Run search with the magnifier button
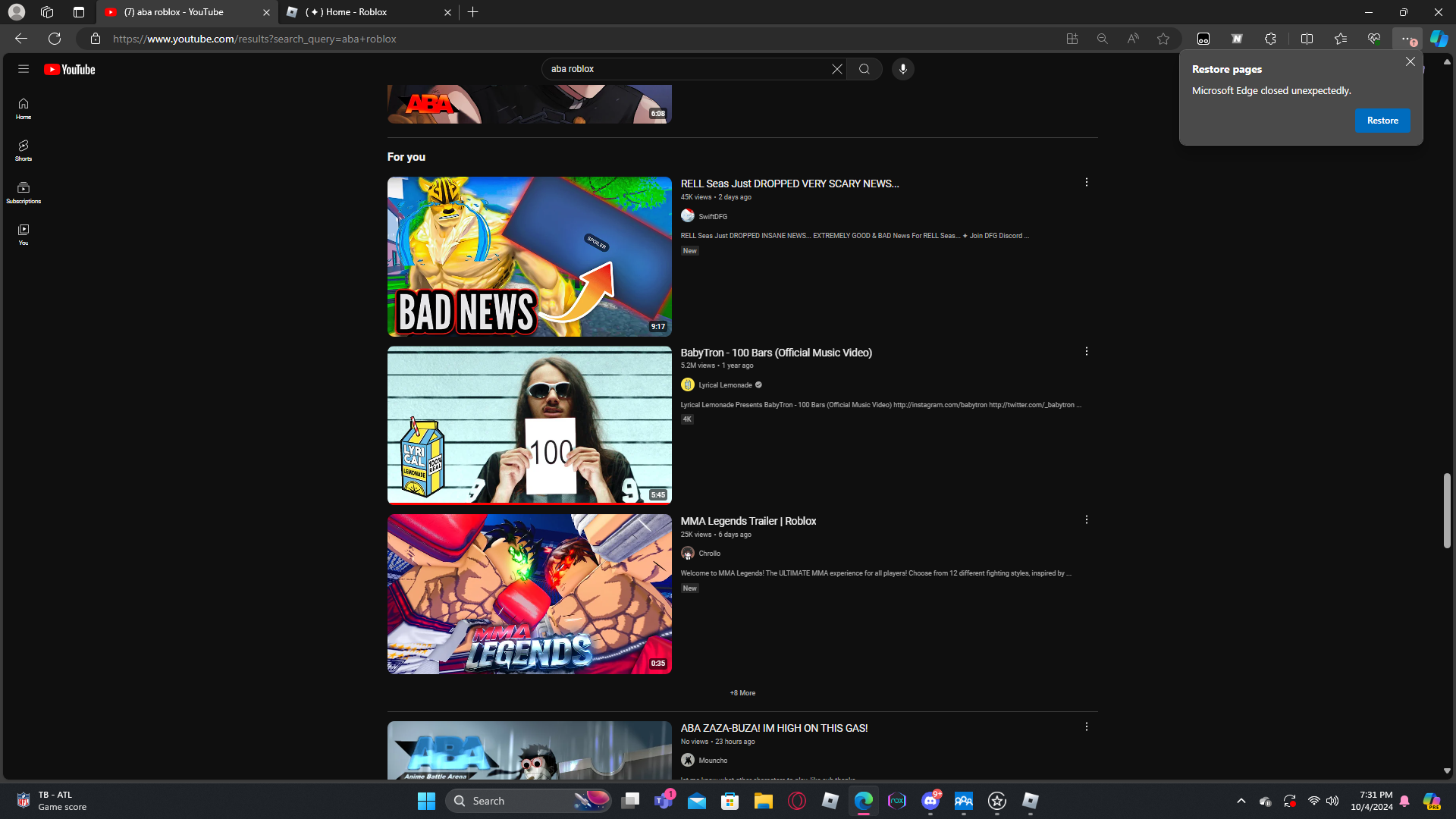This screenshot has width=1456, height=819. coord(864,69)
